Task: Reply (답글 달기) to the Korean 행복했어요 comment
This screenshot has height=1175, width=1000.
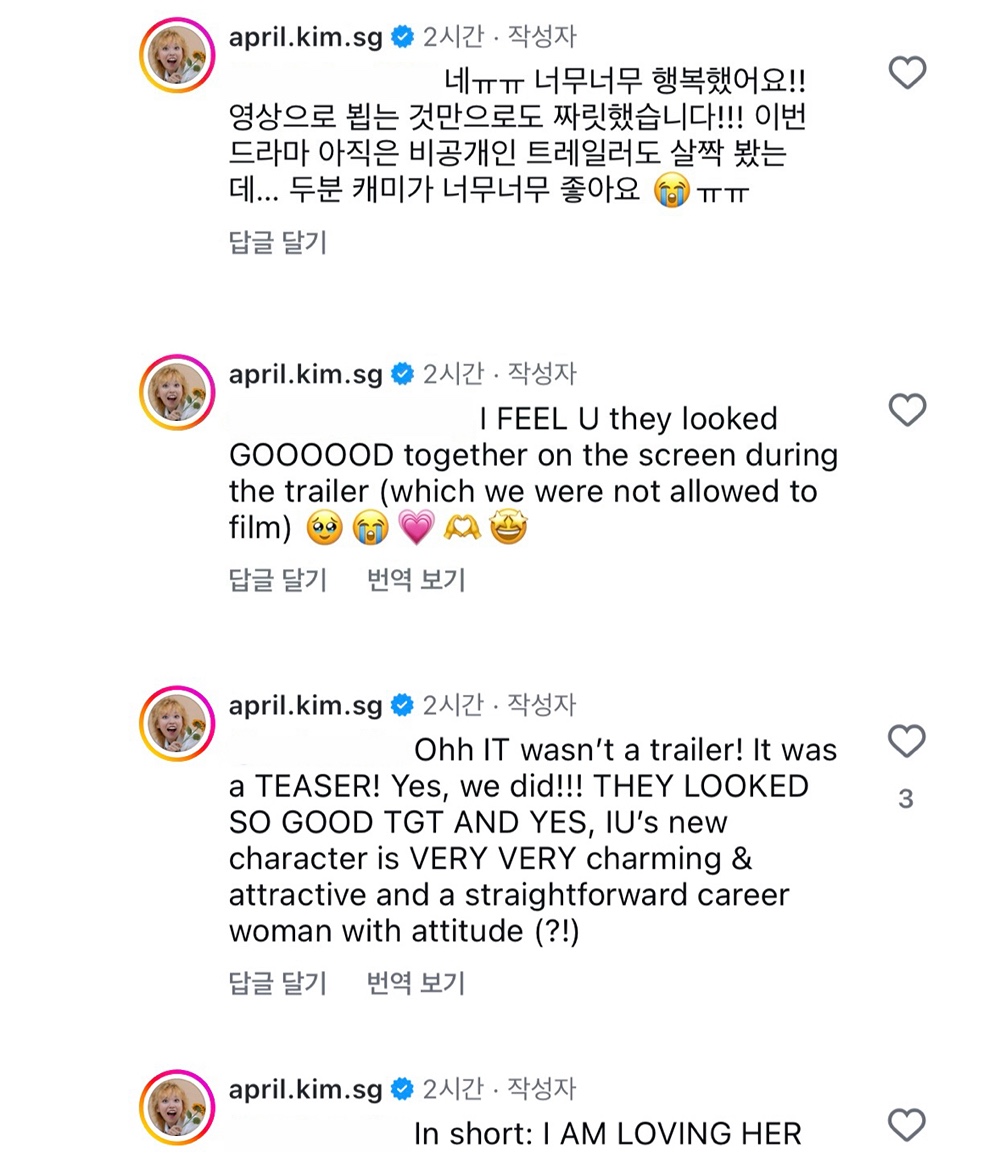Action: (278, 242)
